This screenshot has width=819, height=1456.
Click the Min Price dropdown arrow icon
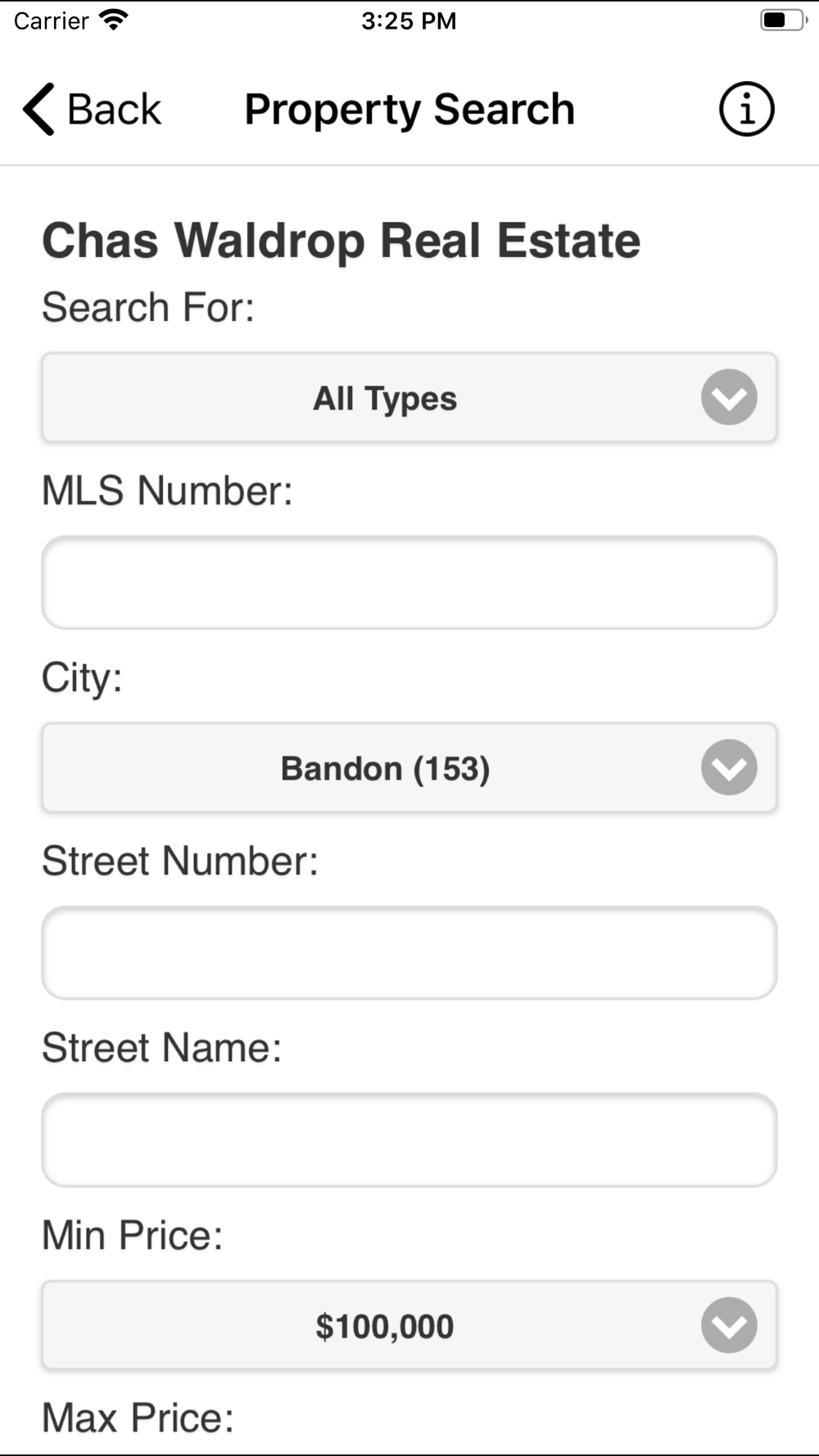point(729,1325)
